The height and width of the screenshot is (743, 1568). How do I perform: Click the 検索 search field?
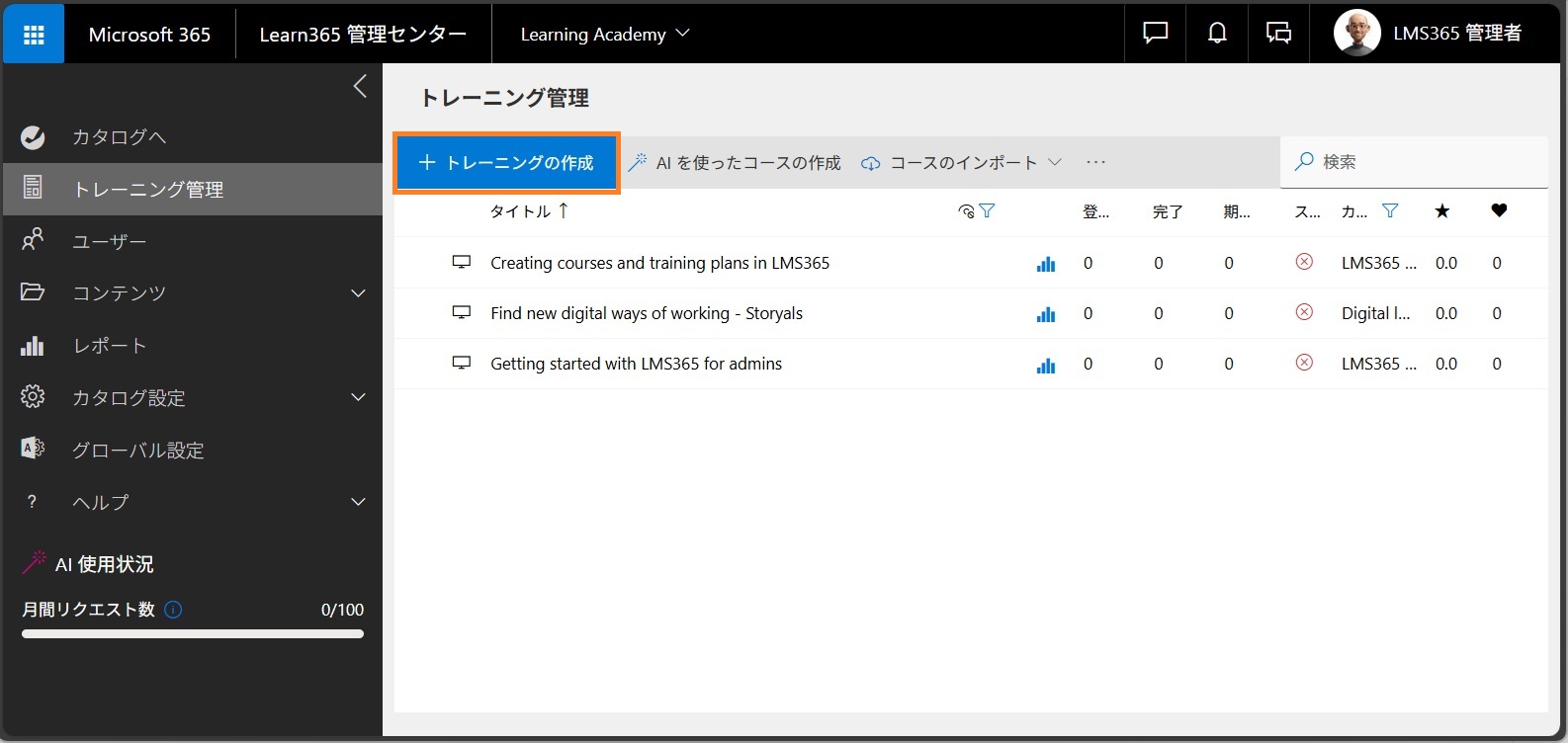pyautogui.click(x=1414, y=161)
